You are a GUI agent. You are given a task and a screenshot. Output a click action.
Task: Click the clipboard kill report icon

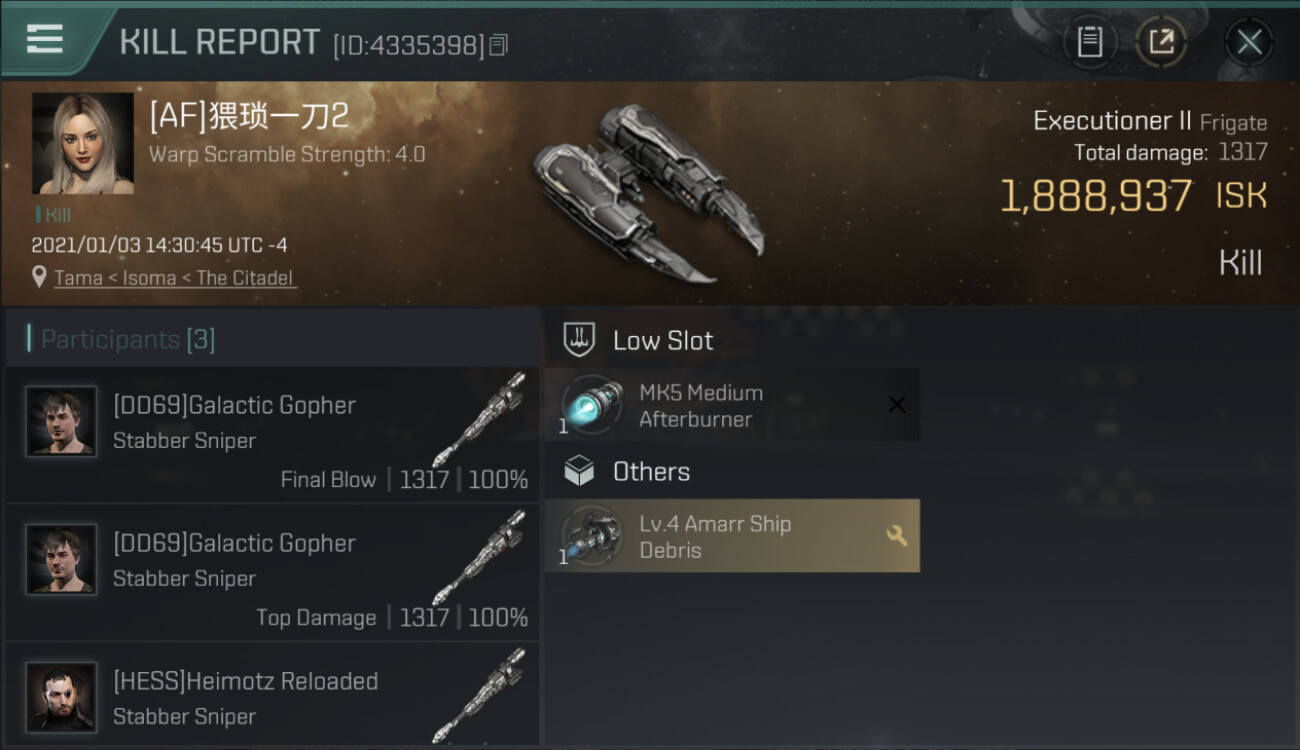pyautogui.click(x=1090, y=42)
